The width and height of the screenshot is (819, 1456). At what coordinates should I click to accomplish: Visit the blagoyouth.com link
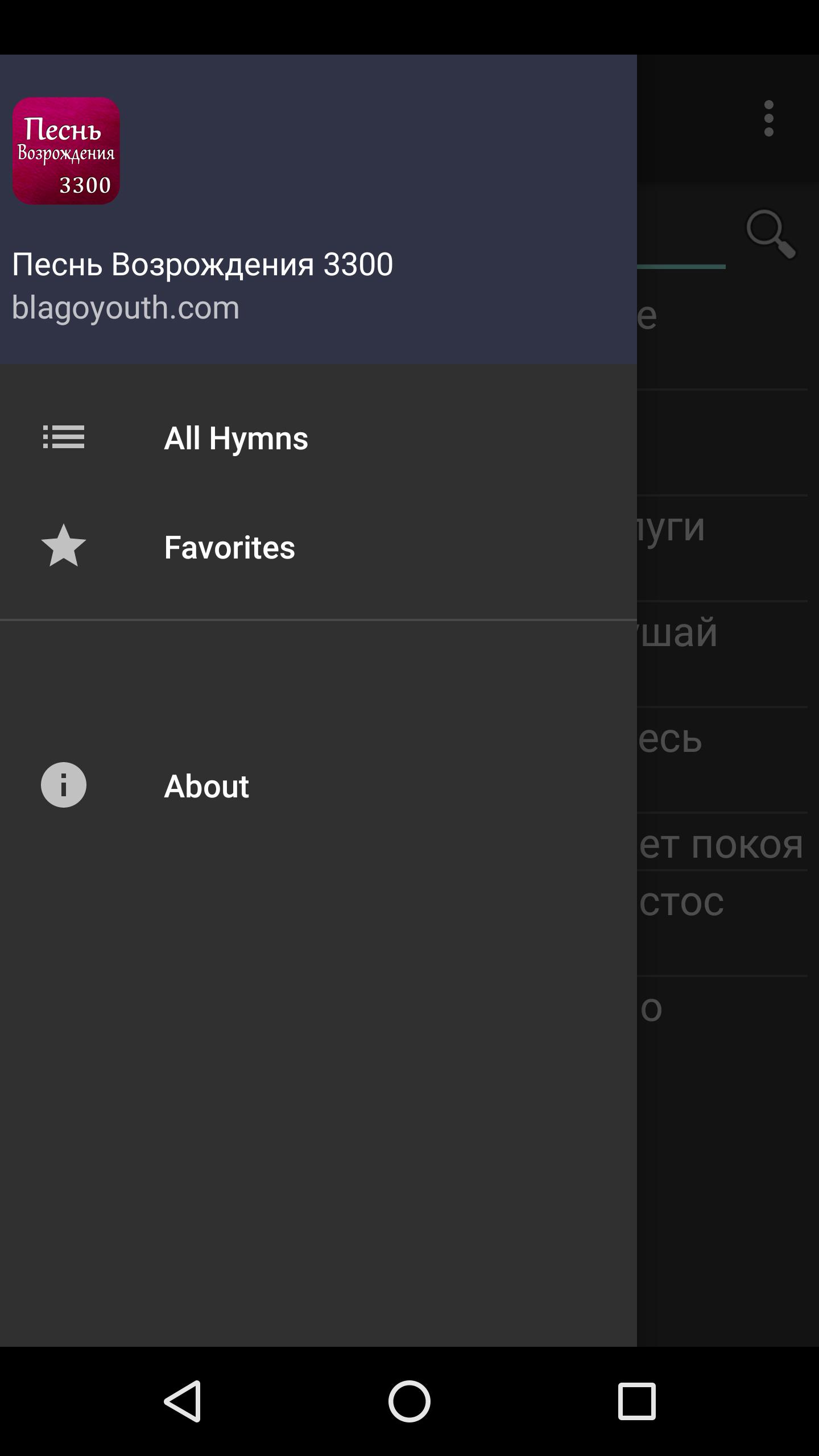[126, 308]
